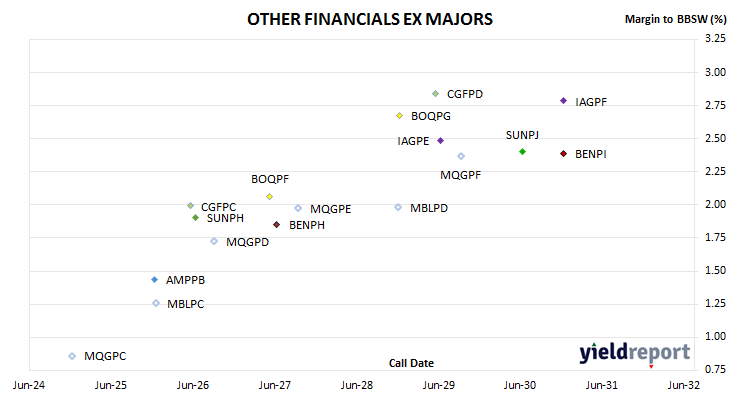730x399 pixels.
Task: Click the purple IAGPE data point
Action: coord(440,141)
